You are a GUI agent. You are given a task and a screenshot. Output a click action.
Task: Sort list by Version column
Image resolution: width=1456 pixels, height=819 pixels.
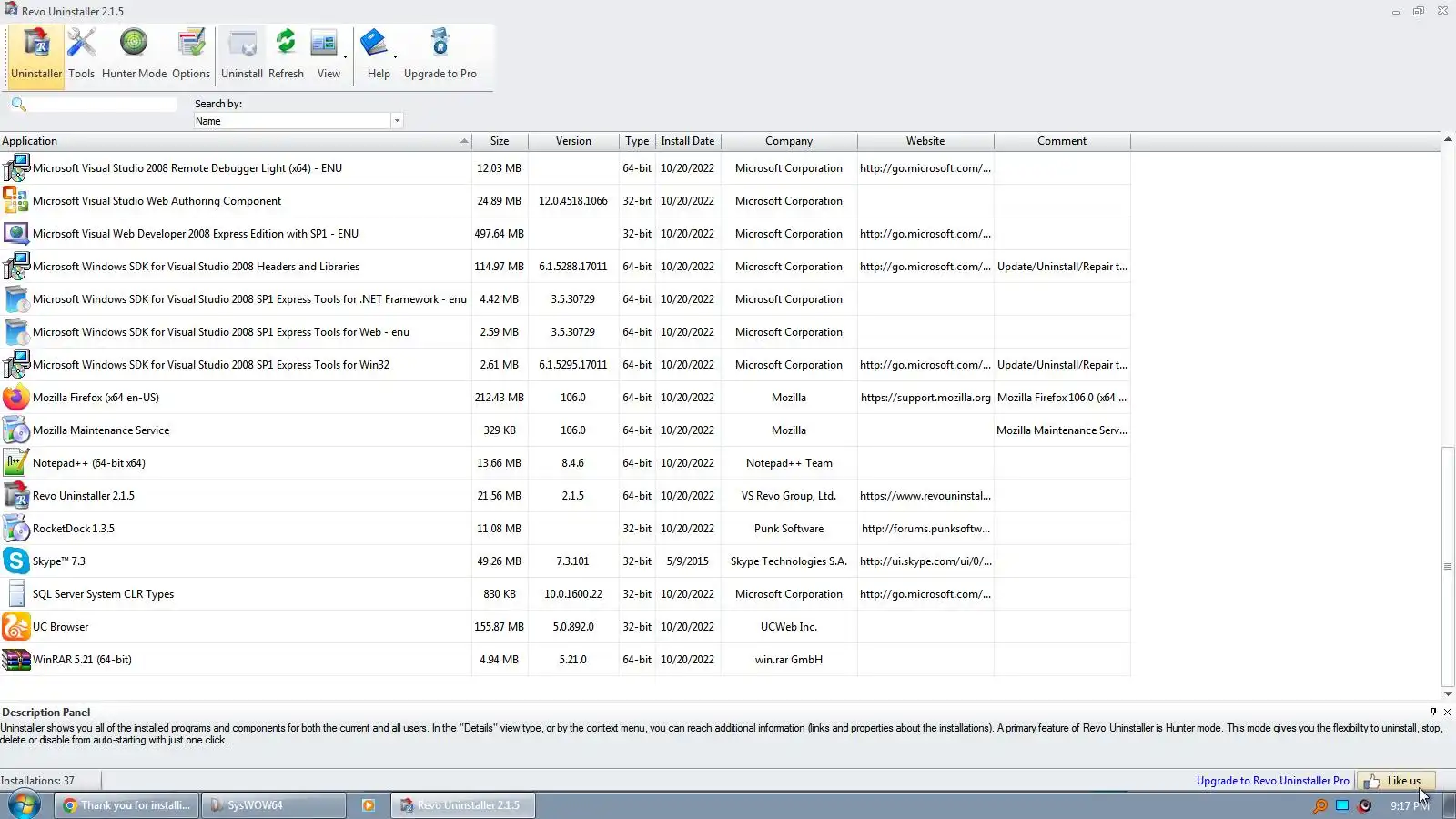573,141
